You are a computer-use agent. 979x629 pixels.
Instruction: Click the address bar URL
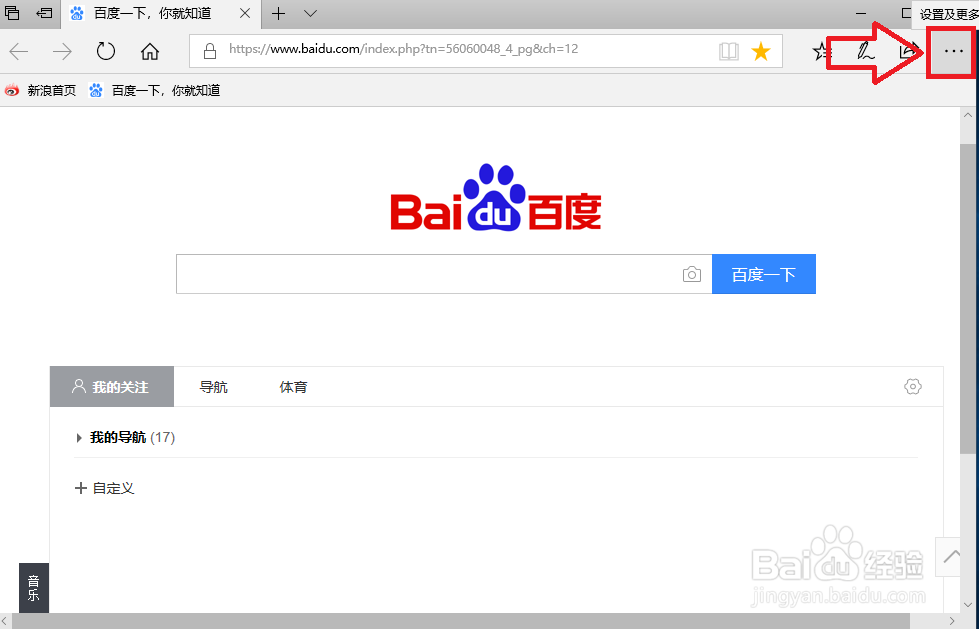click(x=403, y=49)
